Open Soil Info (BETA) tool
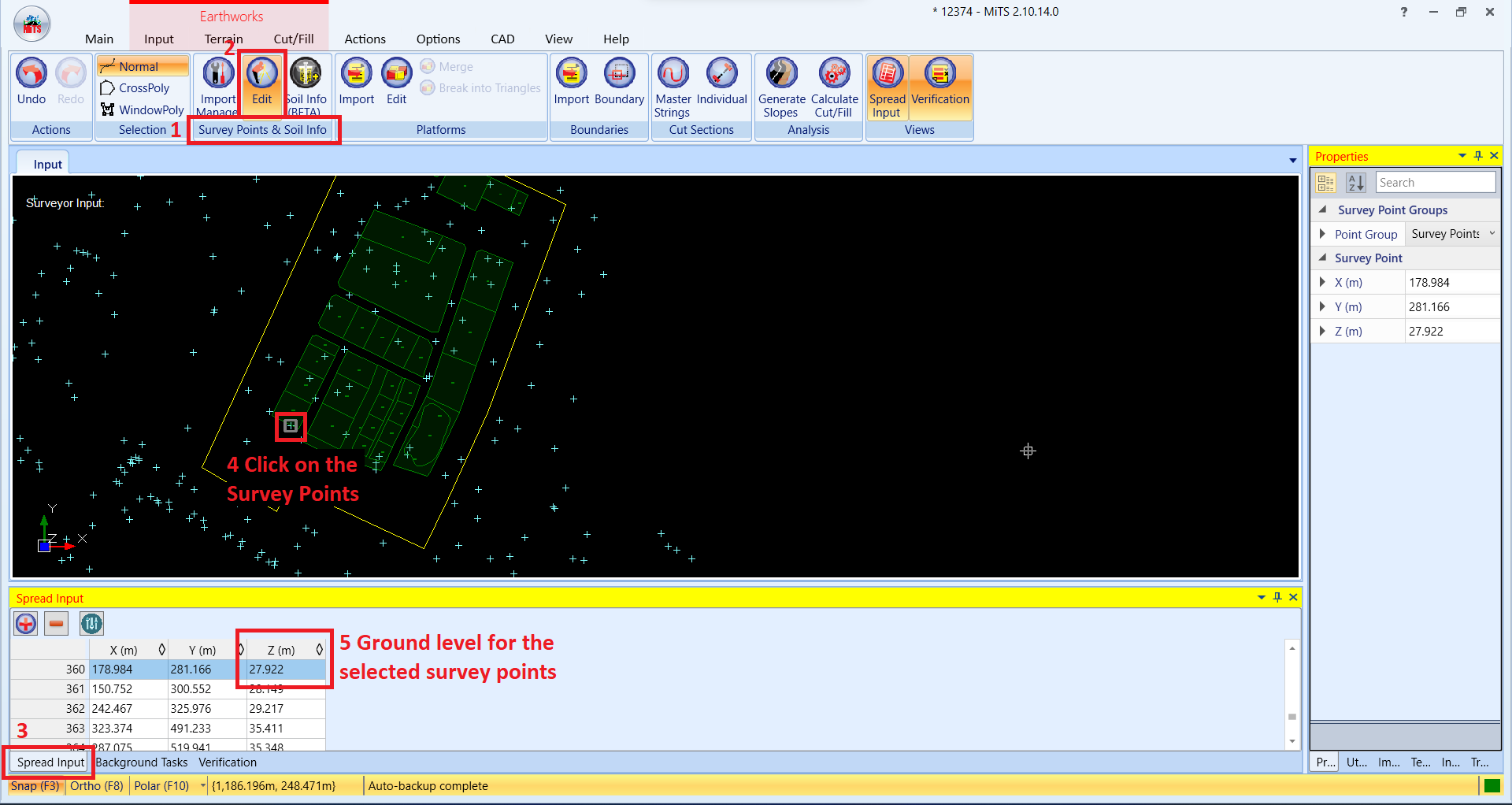The height and width of the screenshot is (805, 1512). click(x=306, y=85)
